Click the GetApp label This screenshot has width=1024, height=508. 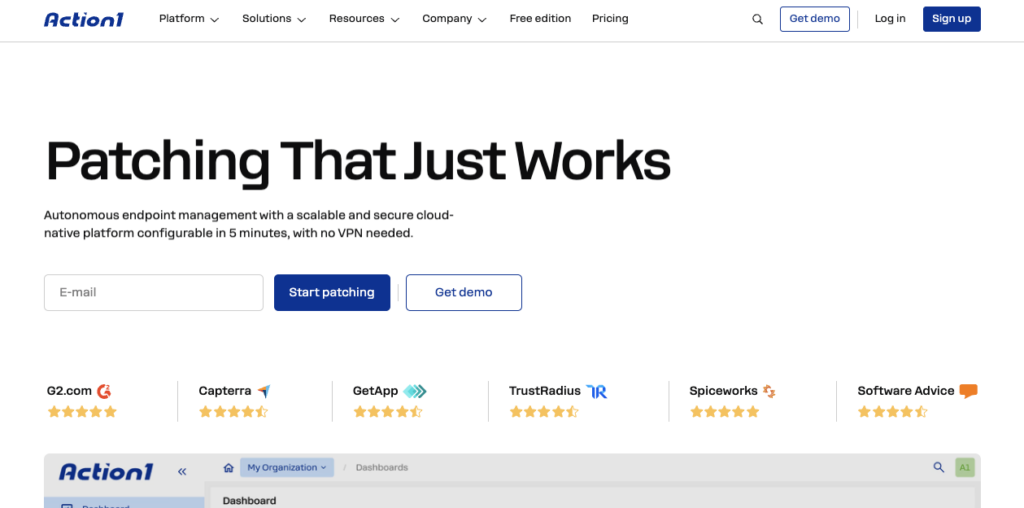(376, 391)
